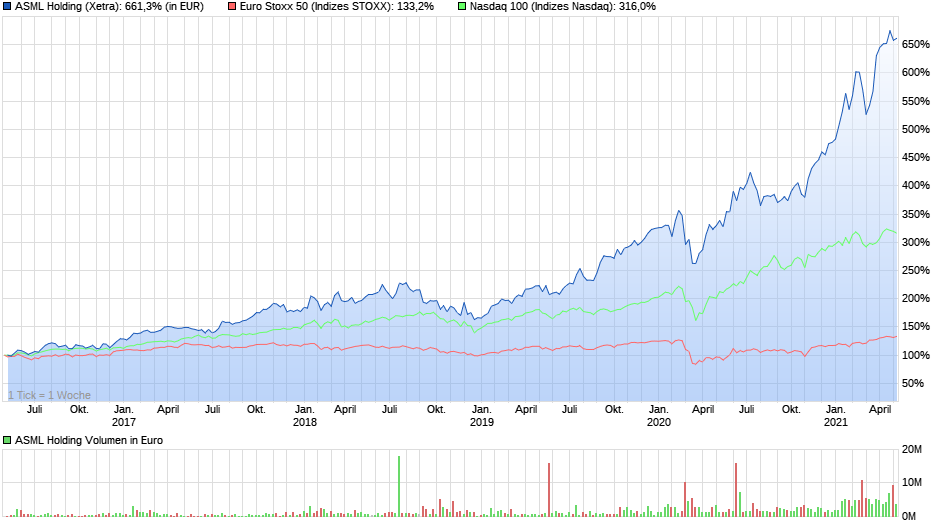Click the 550% y-axis label
The height and width of the screenshot is (526, 940).
[915, 101]
